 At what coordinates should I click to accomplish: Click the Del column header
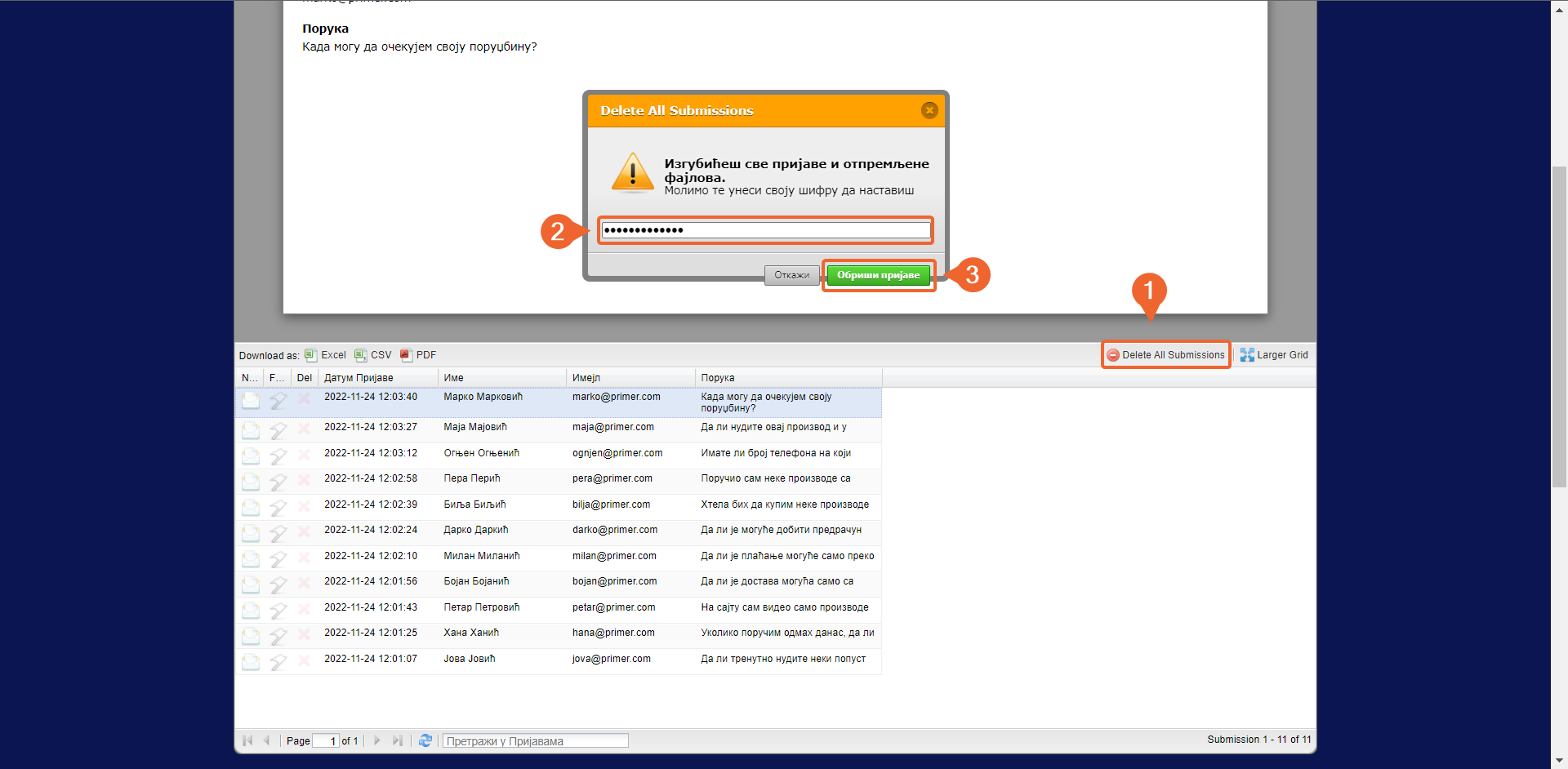coord(305,378)
